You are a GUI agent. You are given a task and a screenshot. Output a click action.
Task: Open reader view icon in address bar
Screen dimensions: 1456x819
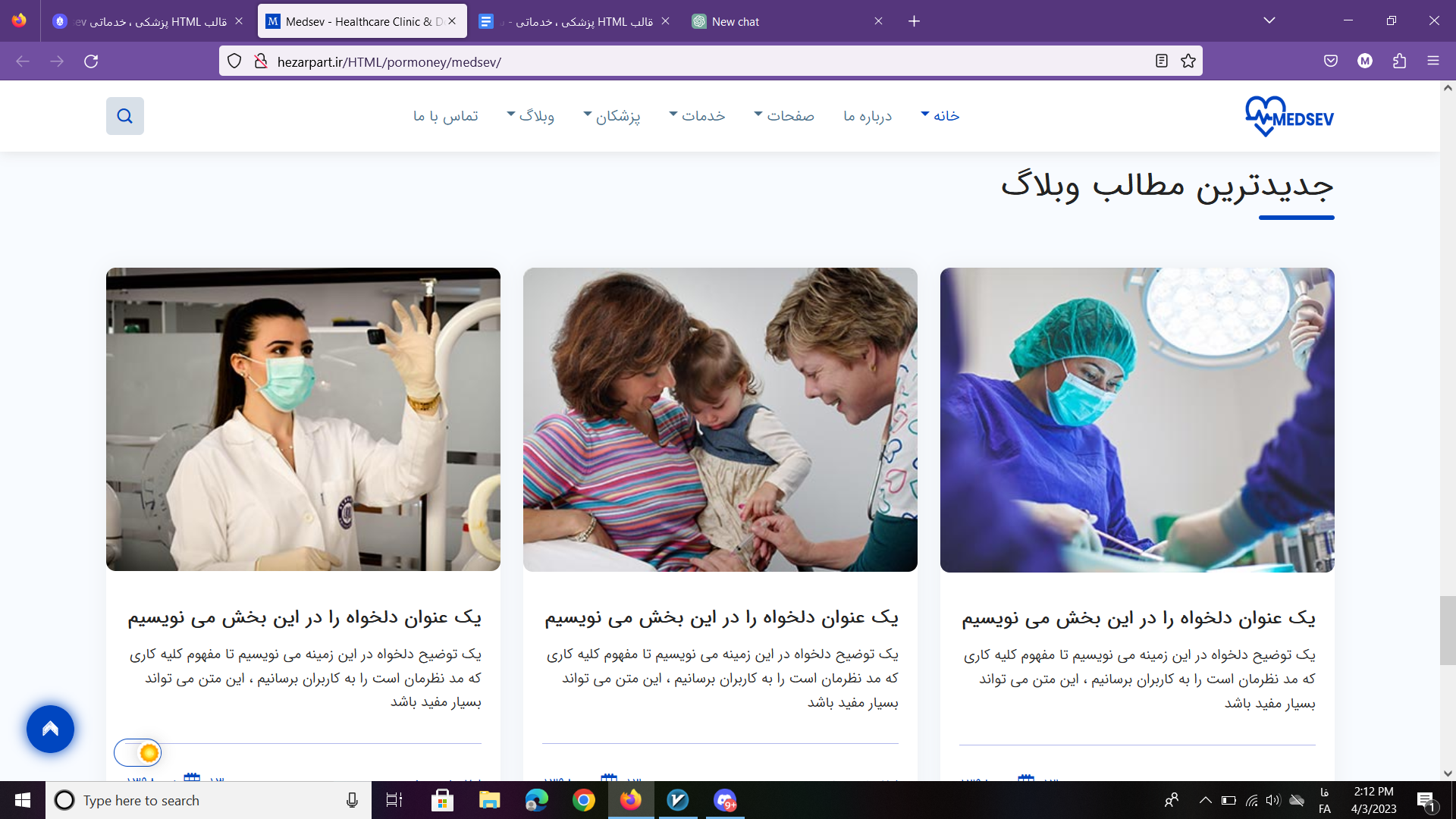point(1161,61)
